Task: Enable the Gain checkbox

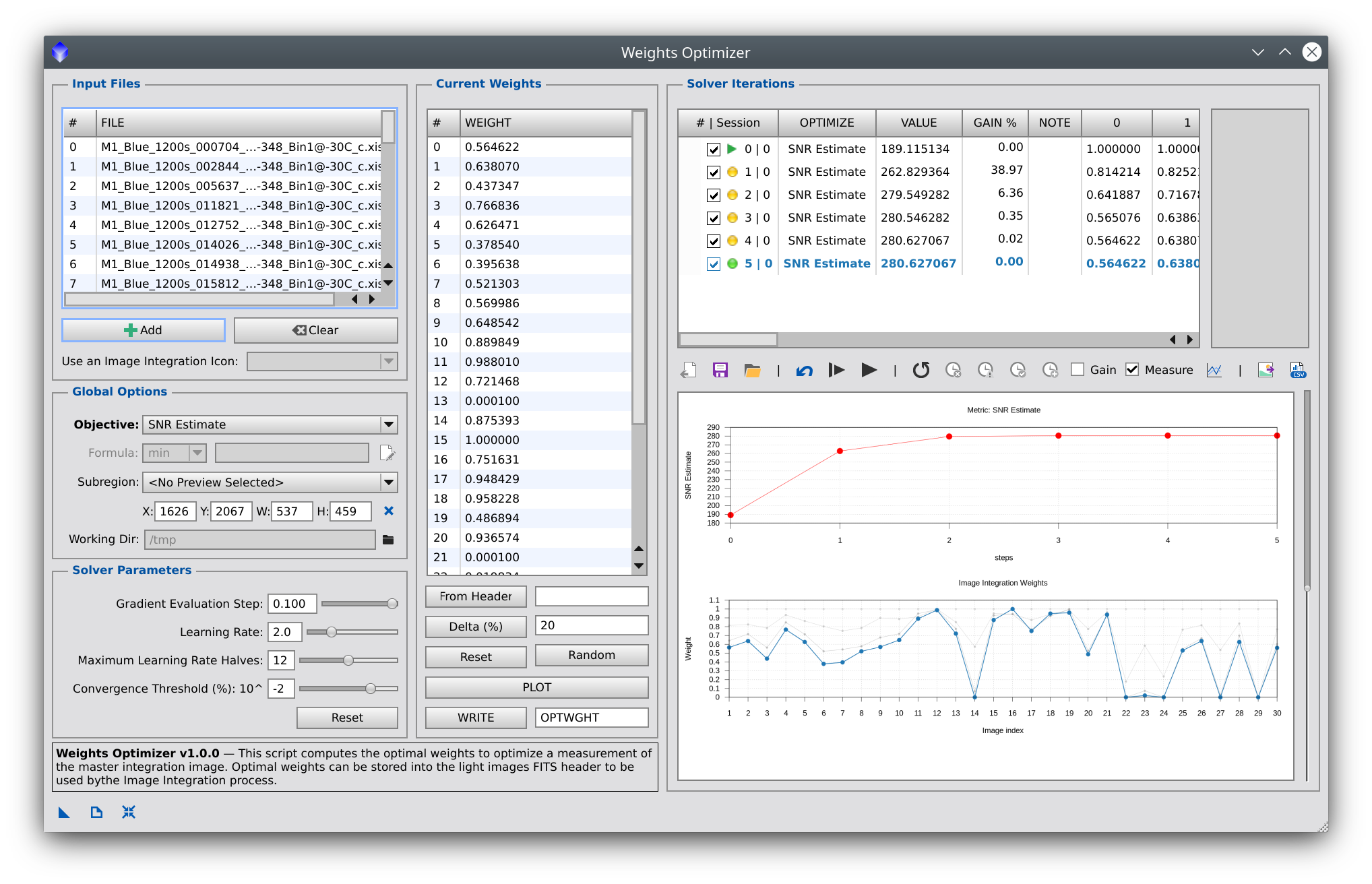Action: [1078, 370]
